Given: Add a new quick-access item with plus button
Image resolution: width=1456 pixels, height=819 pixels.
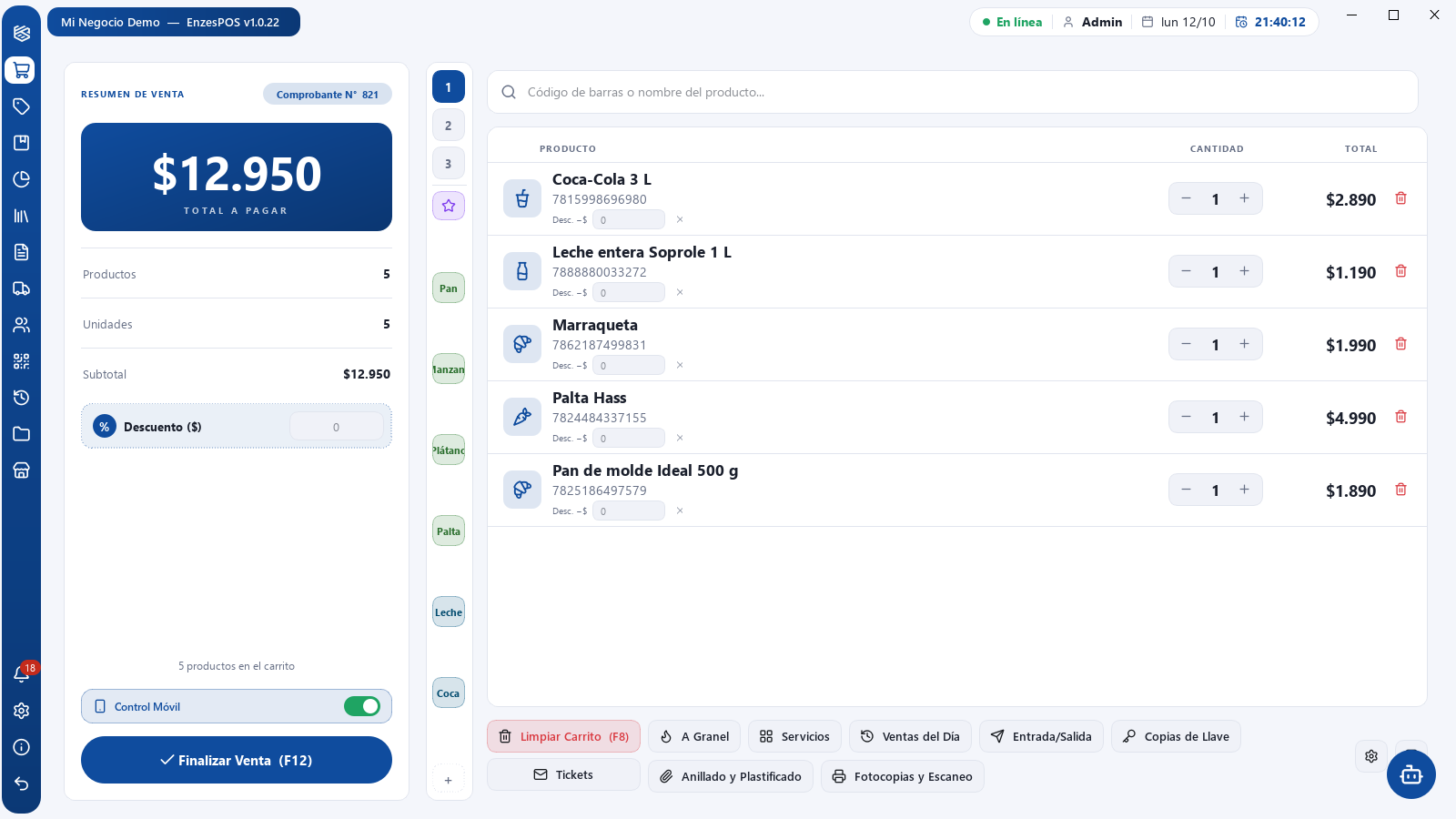Looking at the screenshot, I should tap(448, 780).
